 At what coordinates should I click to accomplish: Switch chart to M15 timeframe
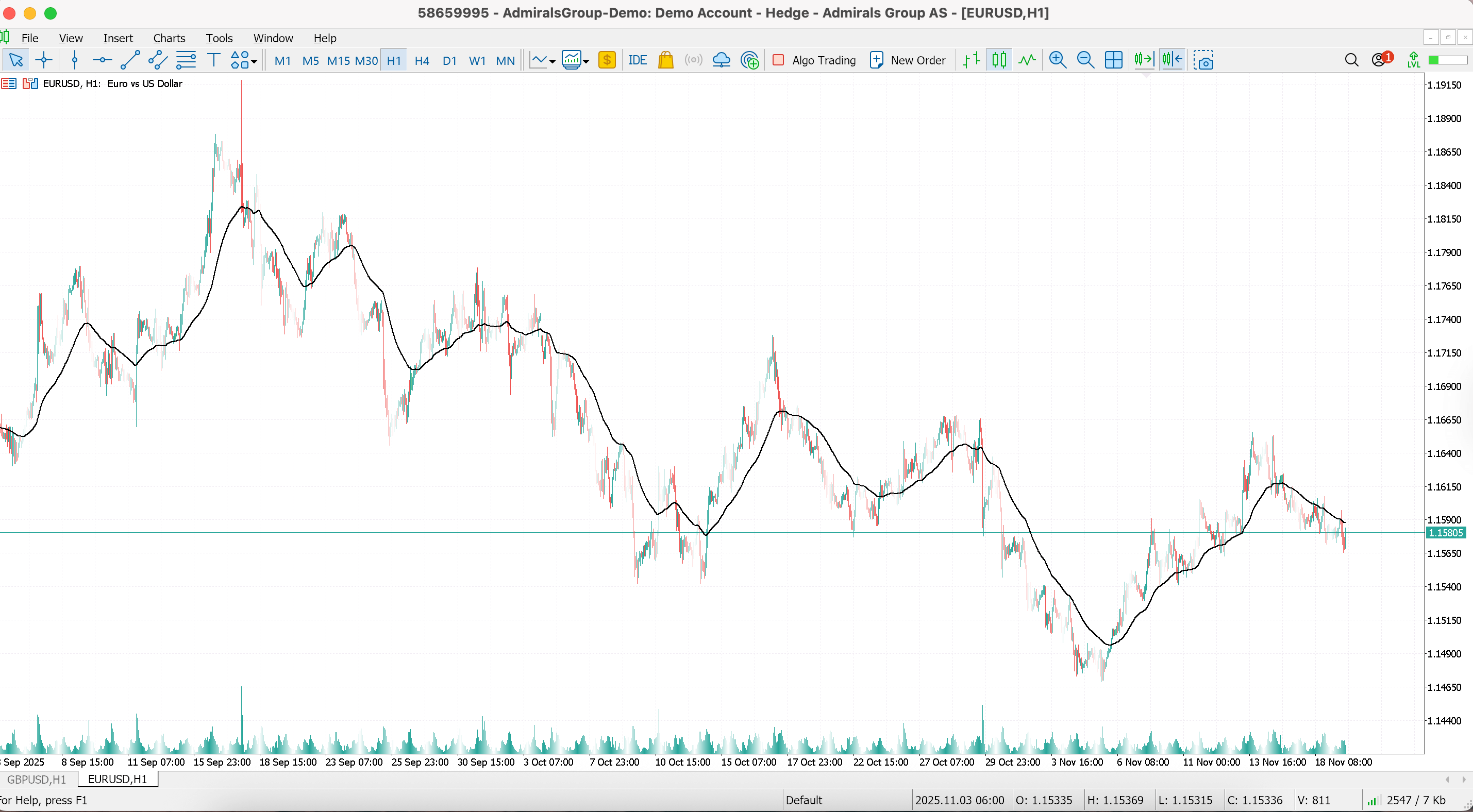click(338, 61)
